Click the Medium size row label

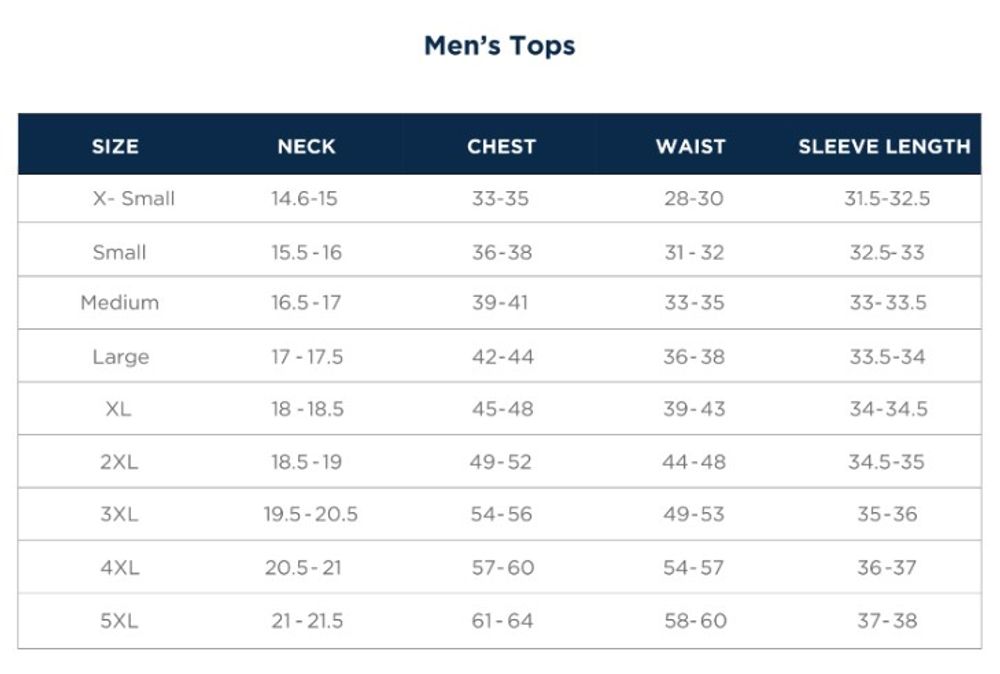click(119, 303)
